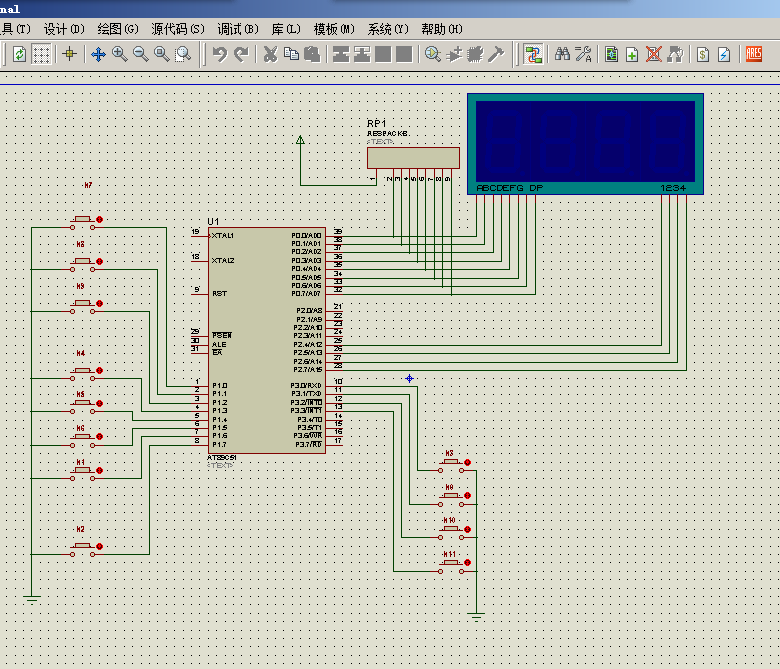The image size is (780, 669).
Task: Click the Block Rotate icon
Action: pos(383,54)
